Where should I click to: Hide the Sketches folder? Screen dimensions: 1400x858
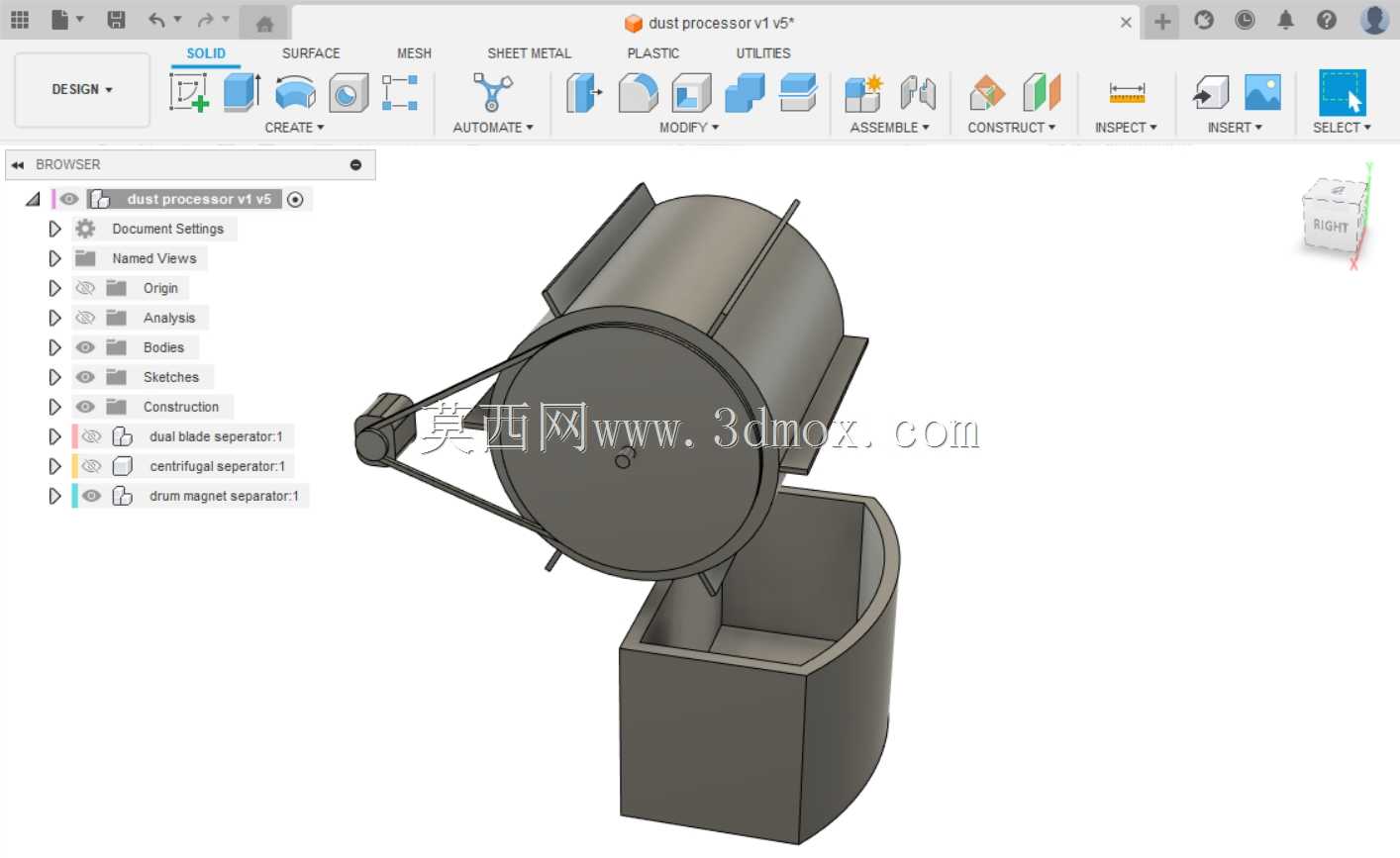[x=86, y=377]
